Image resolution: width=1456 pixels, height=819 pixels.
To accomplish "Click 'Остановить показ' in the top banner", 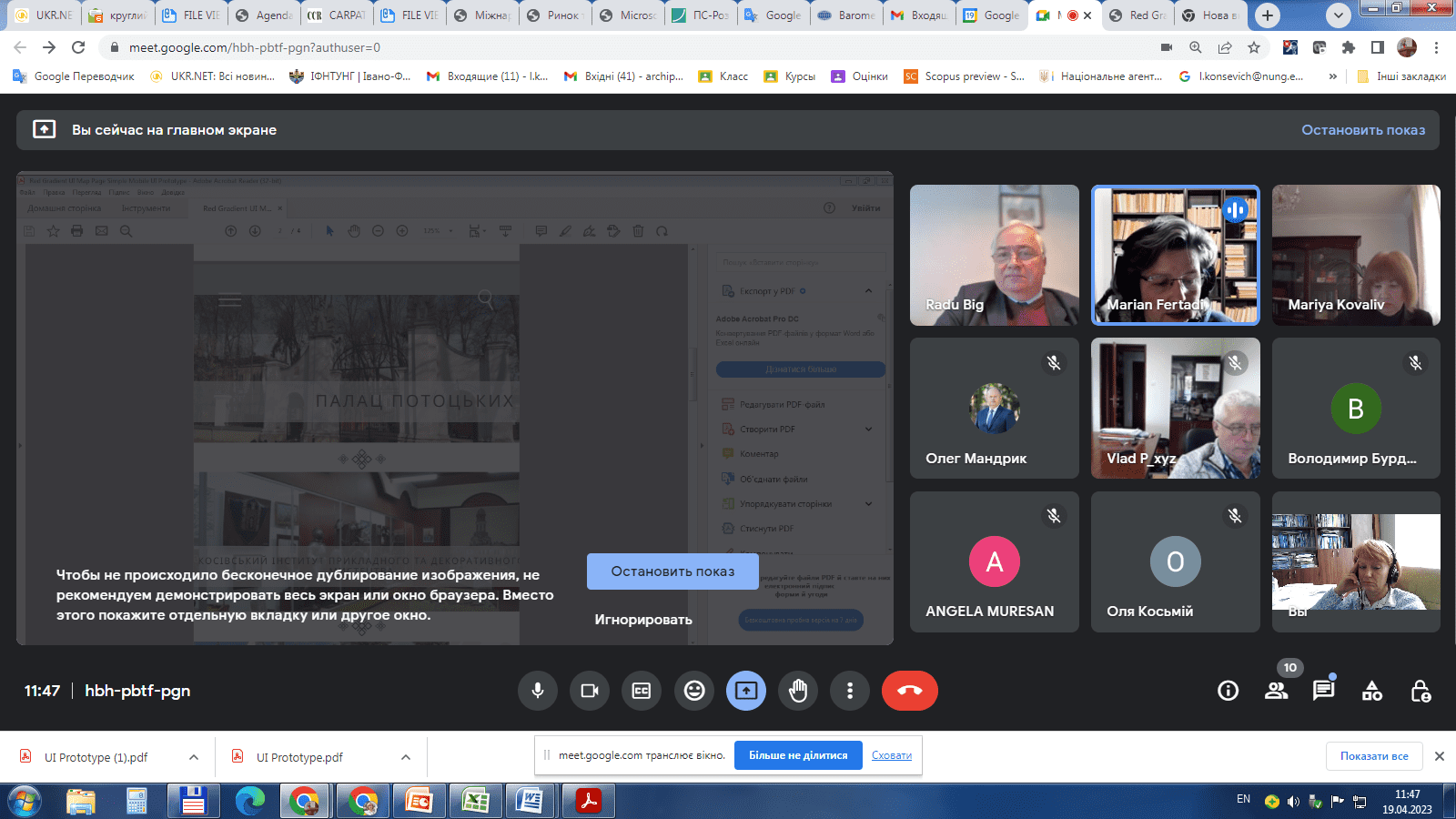I will (x=1362, y=130).
